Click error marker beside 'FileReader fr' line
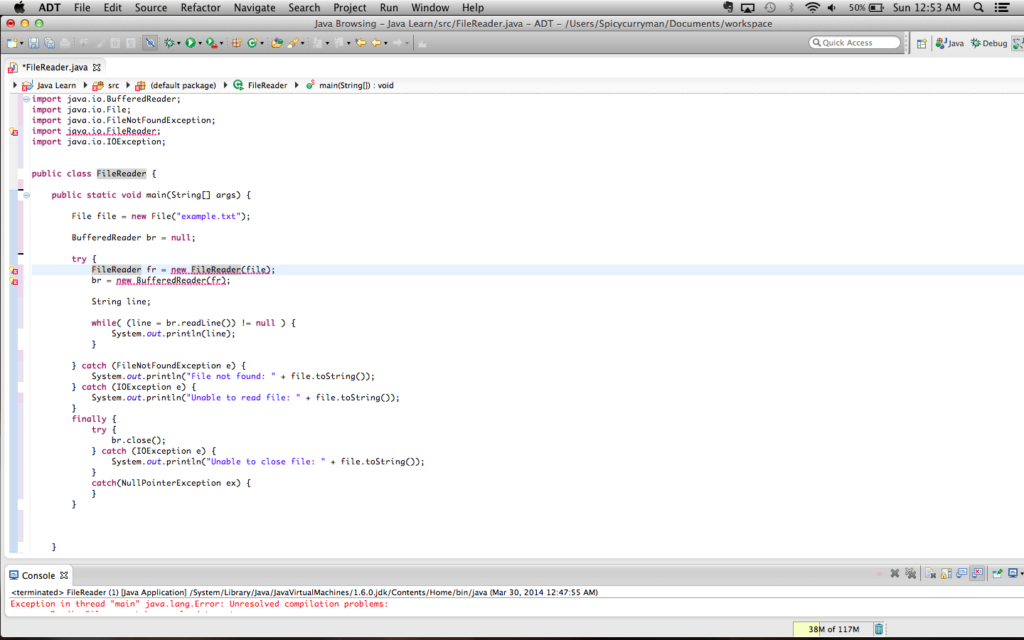Image resolution: width=1024 pixels, height=640 pixels. [14, 270]
